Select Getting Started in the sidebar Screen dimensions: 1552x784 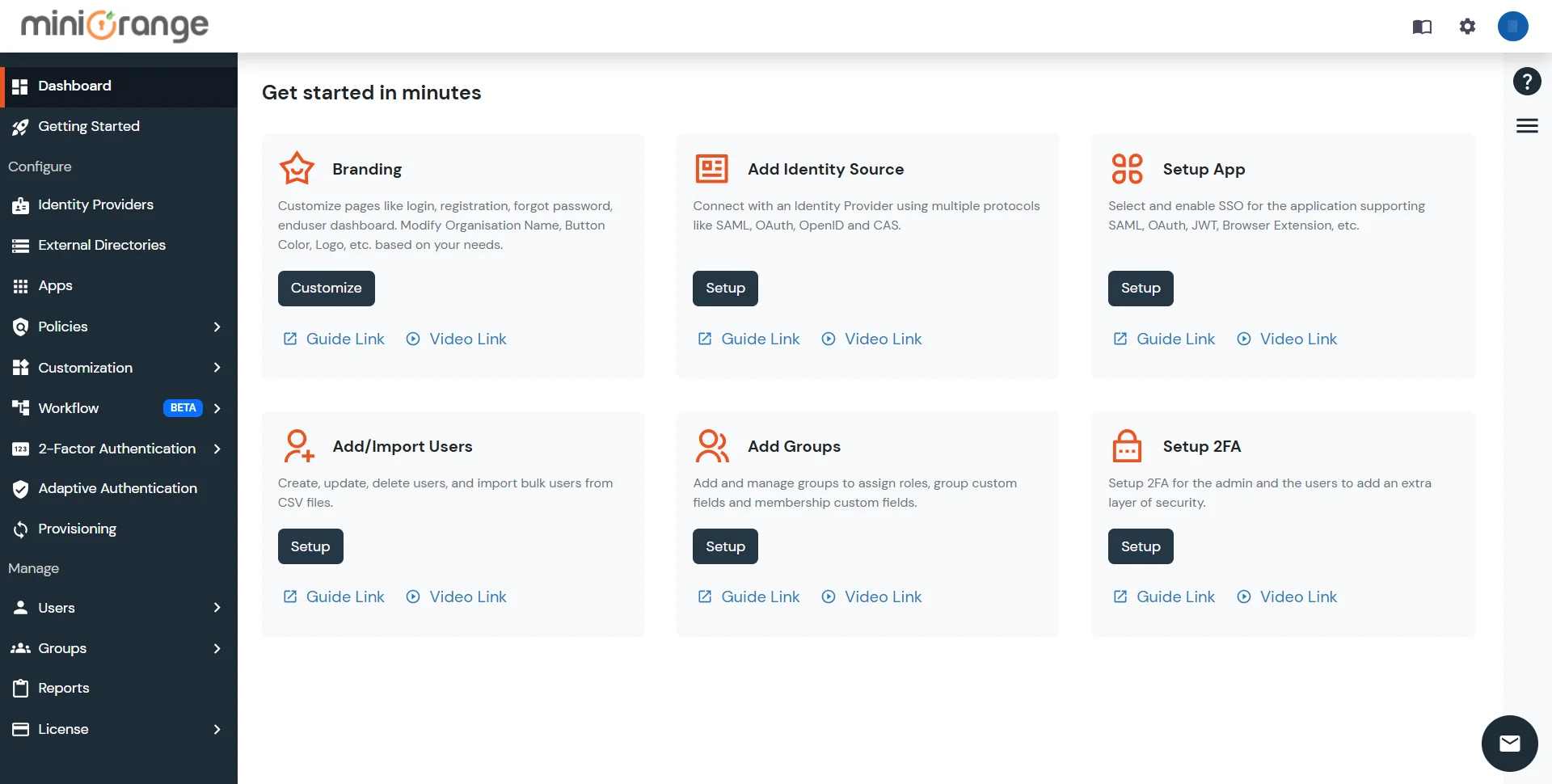coord(87,126)
